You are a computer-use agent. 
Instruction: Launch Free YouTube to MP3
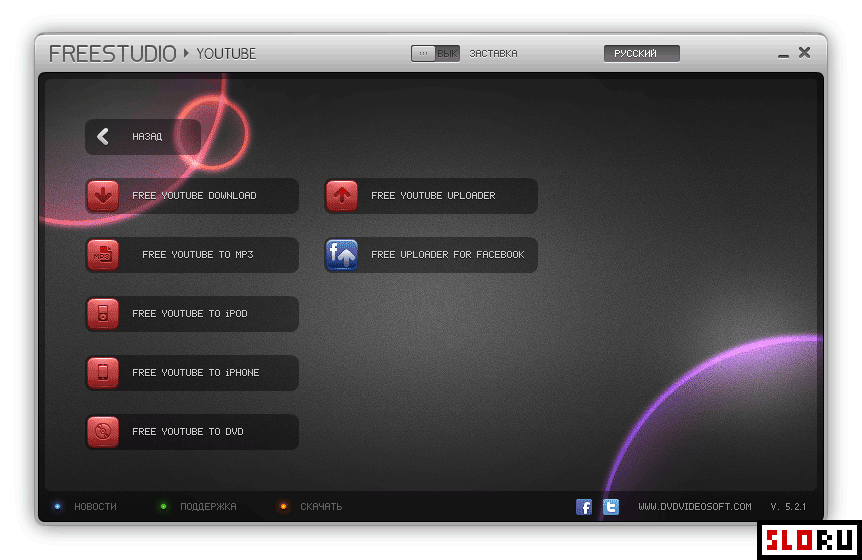(x=192, y=254)
